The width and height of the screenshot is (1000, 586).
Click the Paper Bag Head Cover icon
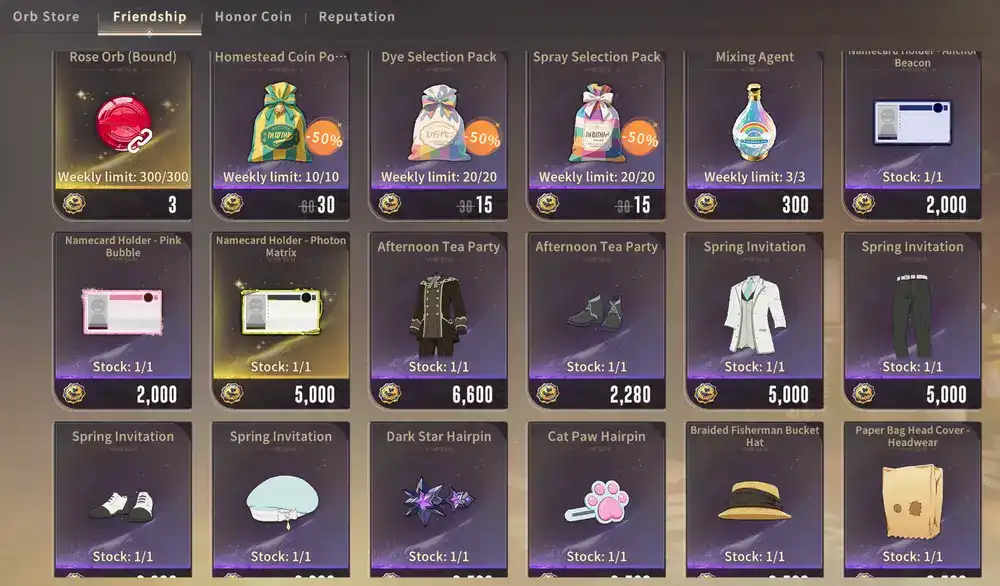[913, 501]
